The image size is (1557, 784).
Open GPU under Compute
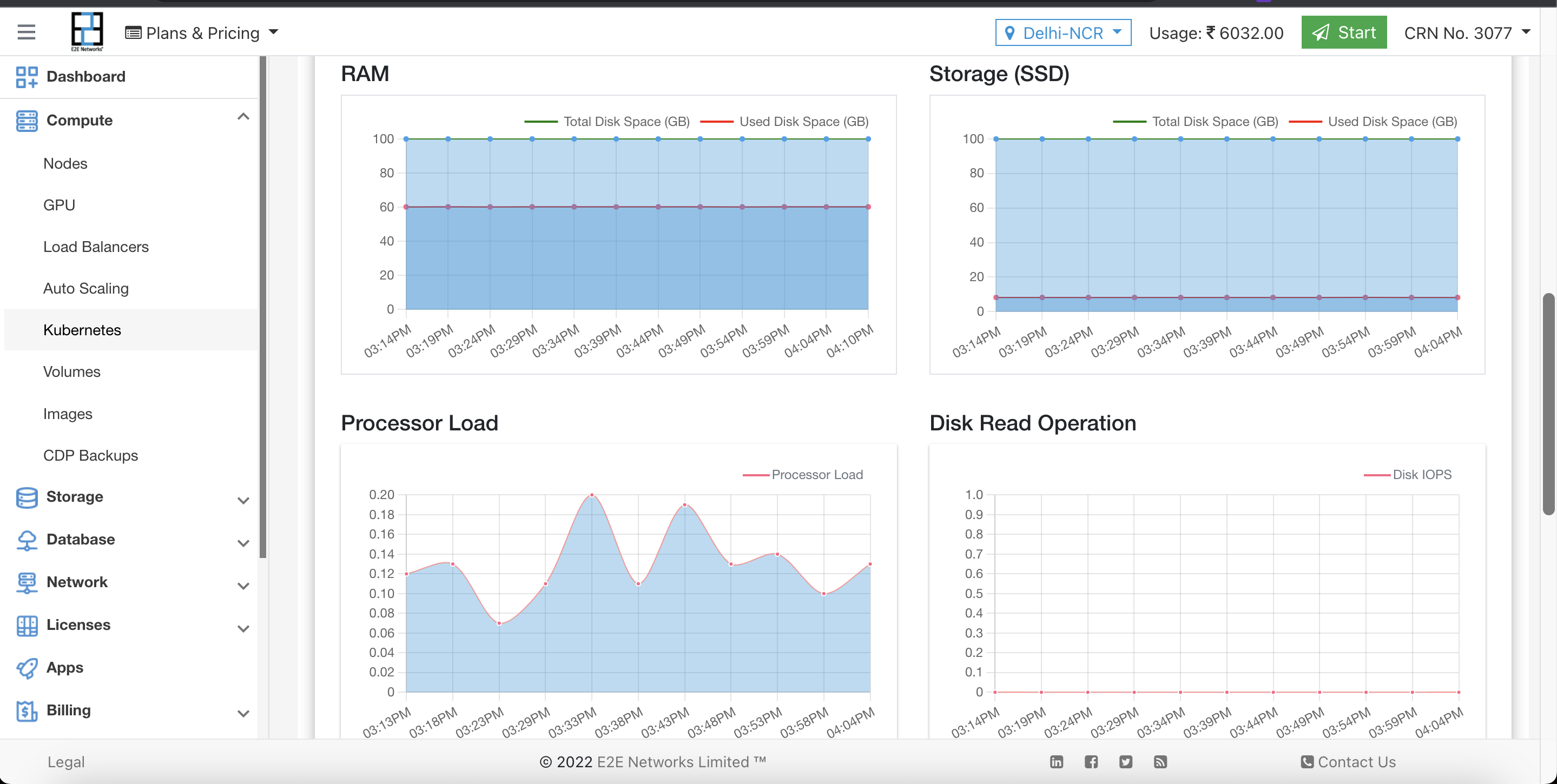(59, 205)
